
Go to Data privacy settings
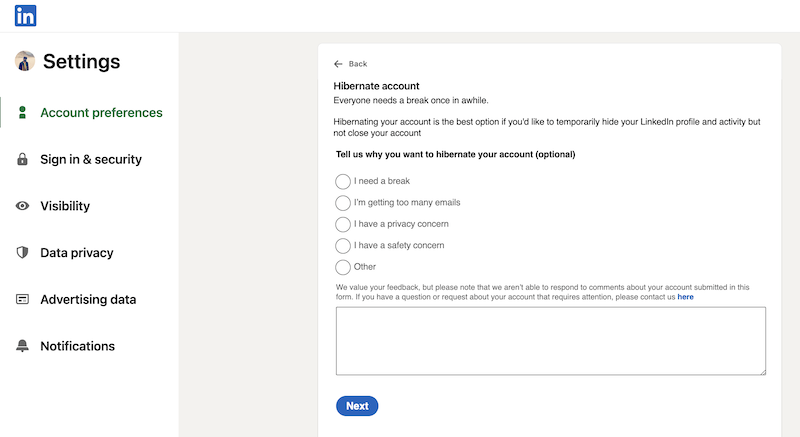pyautogui.click(x=77, y=253)
